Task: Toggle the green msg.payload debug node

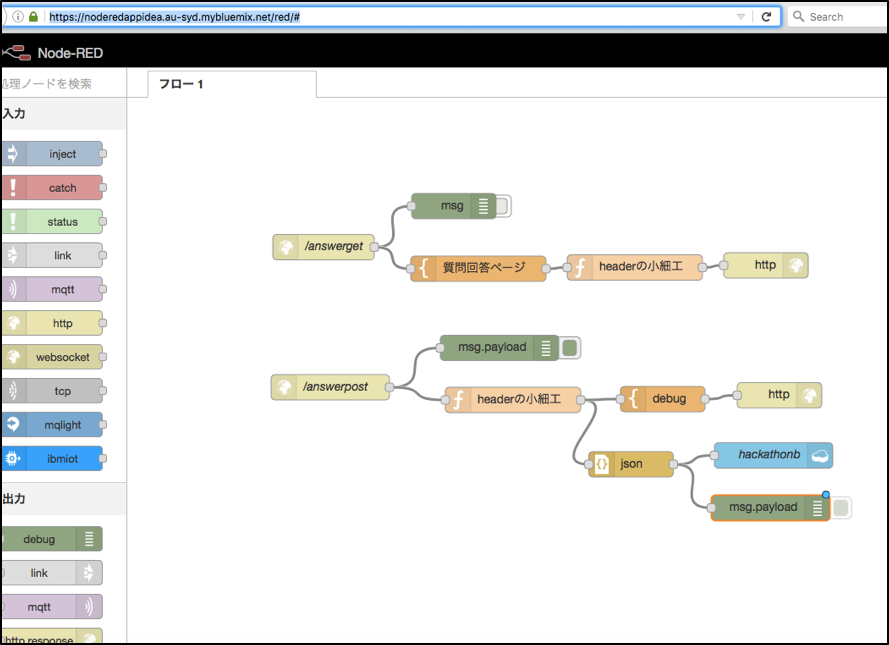Action: tap(570, 347)
